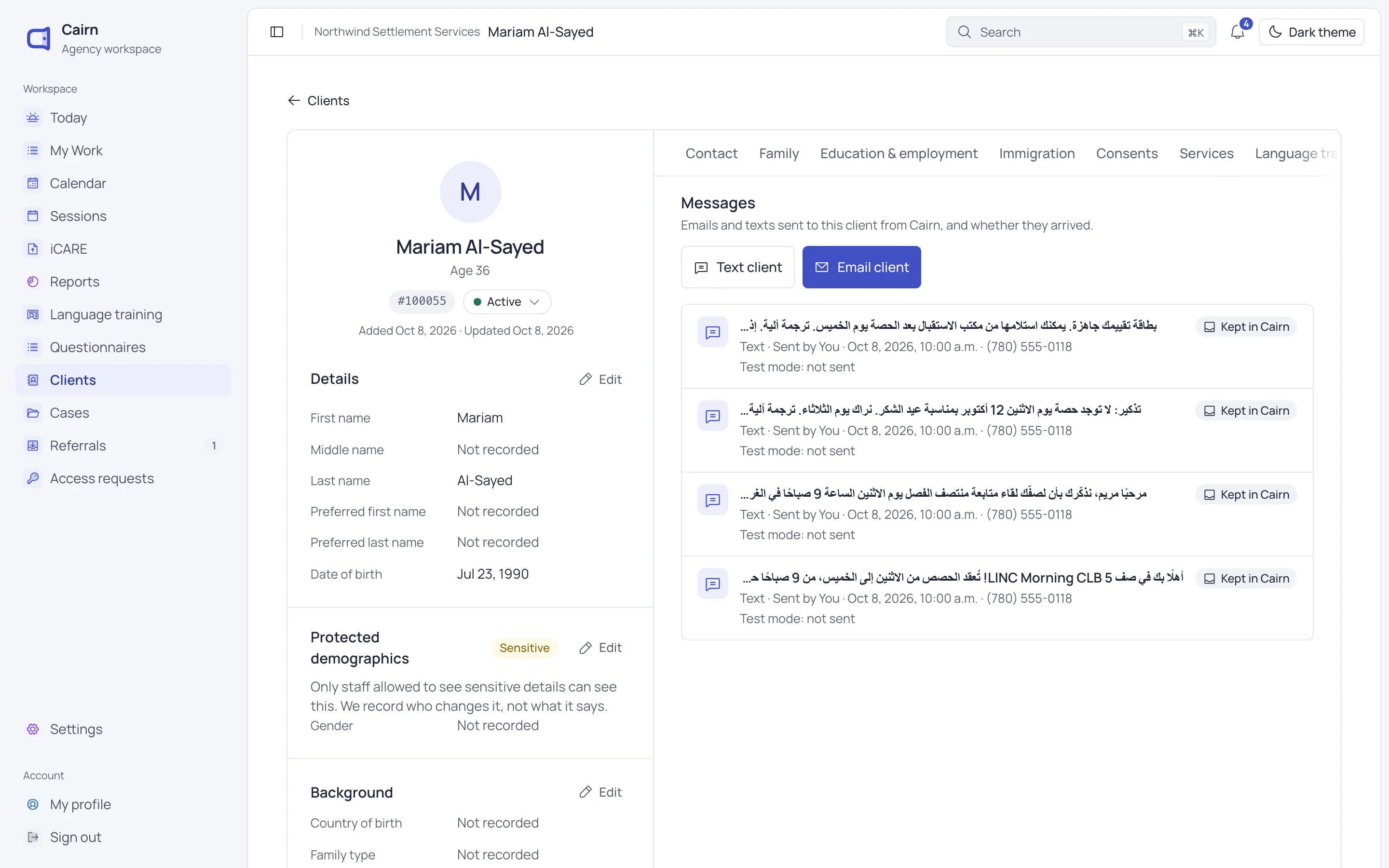Focus the Search field

click(1080, 32)
